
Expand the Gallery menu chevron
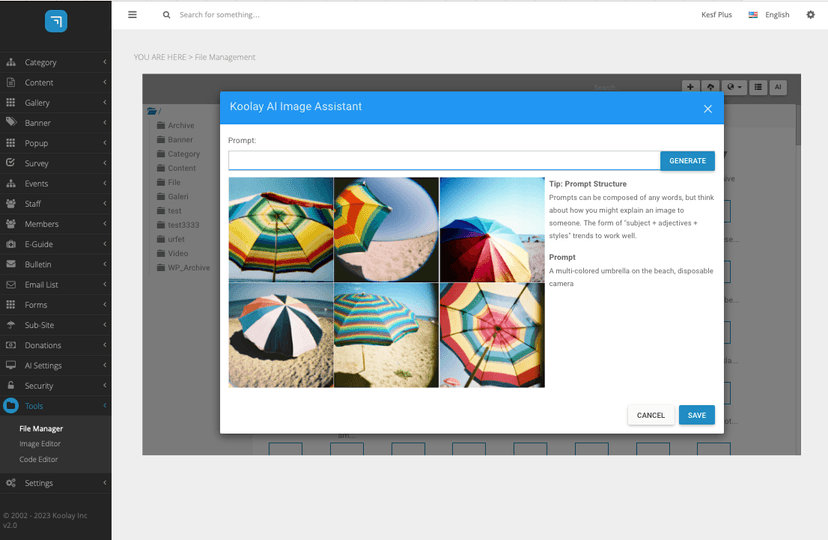point(105,102)
